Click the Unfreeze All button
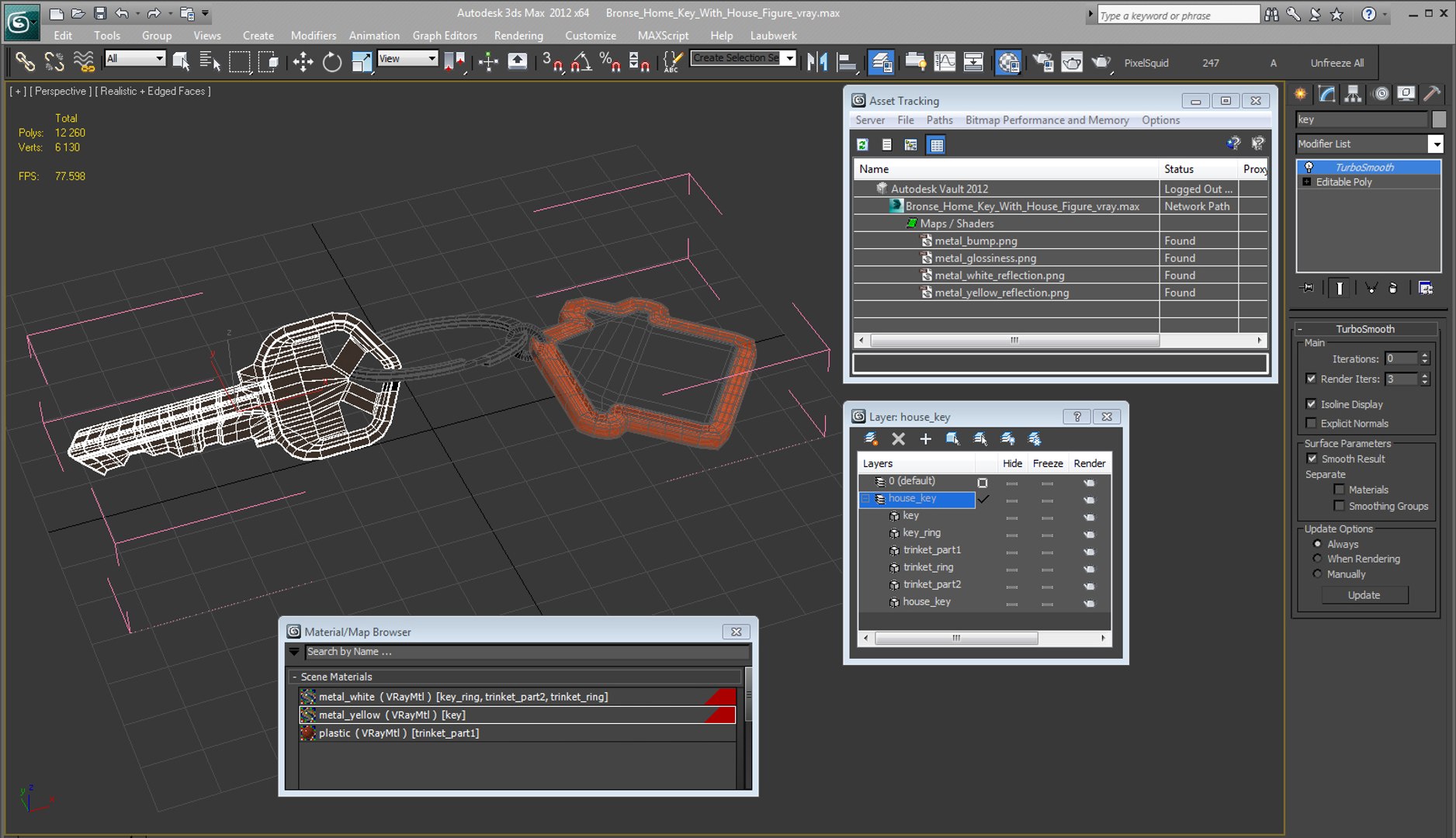The image size is (1456, 838). click(1337, 63)
